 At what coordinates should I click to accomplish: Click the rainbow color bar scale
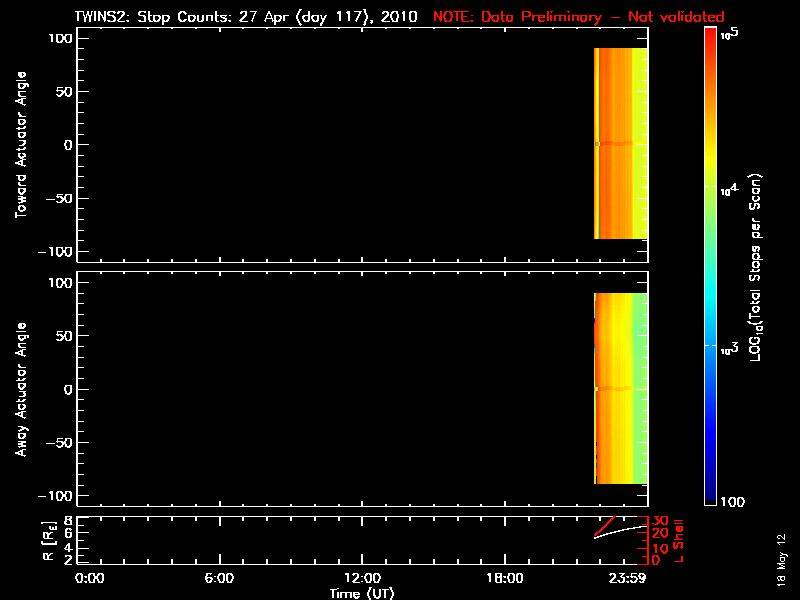(711, 266)
